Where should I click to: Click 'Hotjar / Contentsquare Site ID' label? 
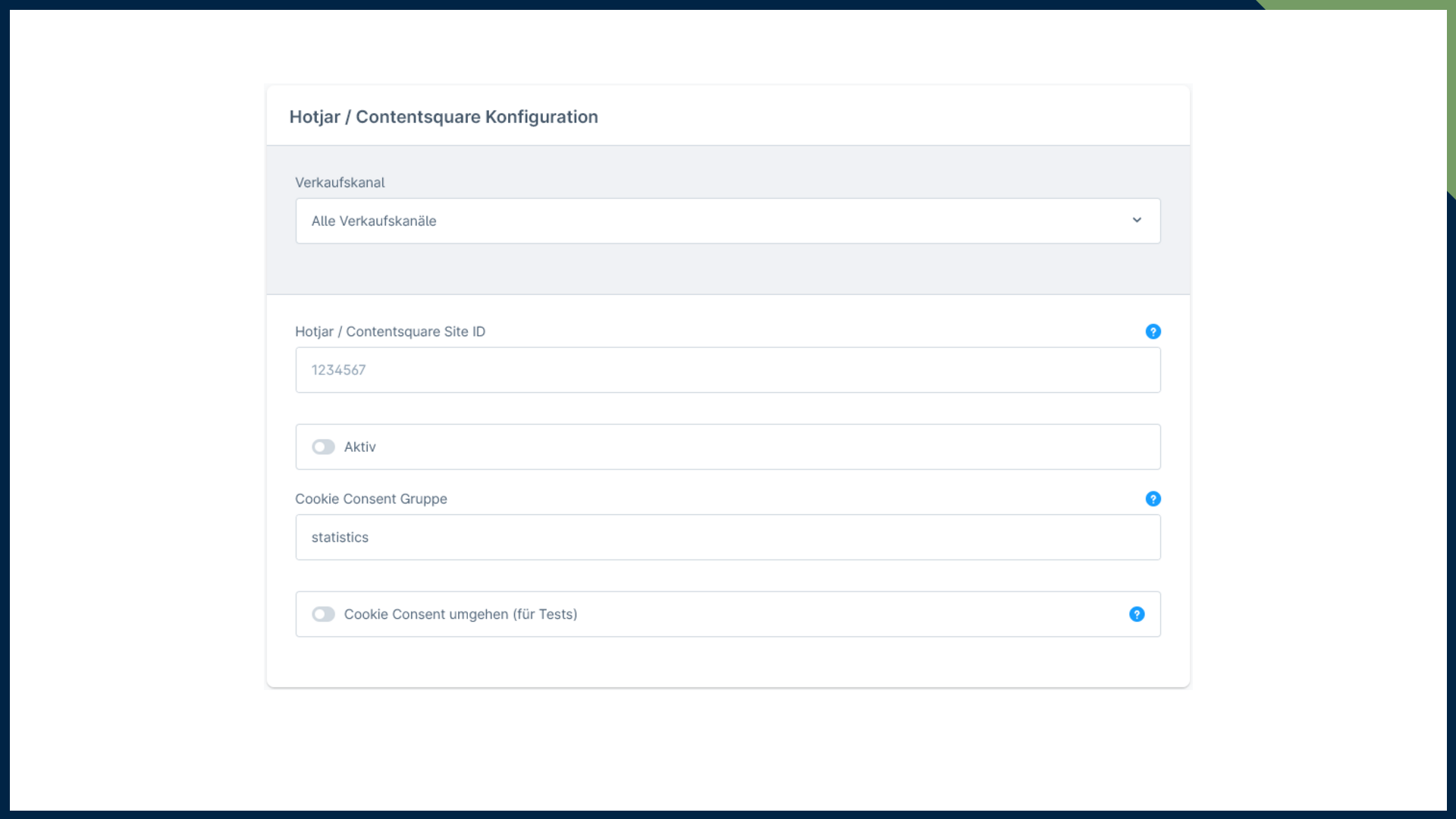390,331
